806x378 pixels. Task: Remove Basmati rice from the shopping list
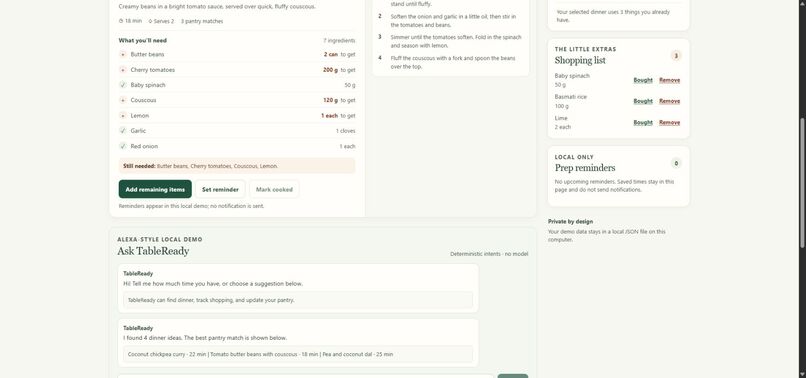(x=669, y=101)
